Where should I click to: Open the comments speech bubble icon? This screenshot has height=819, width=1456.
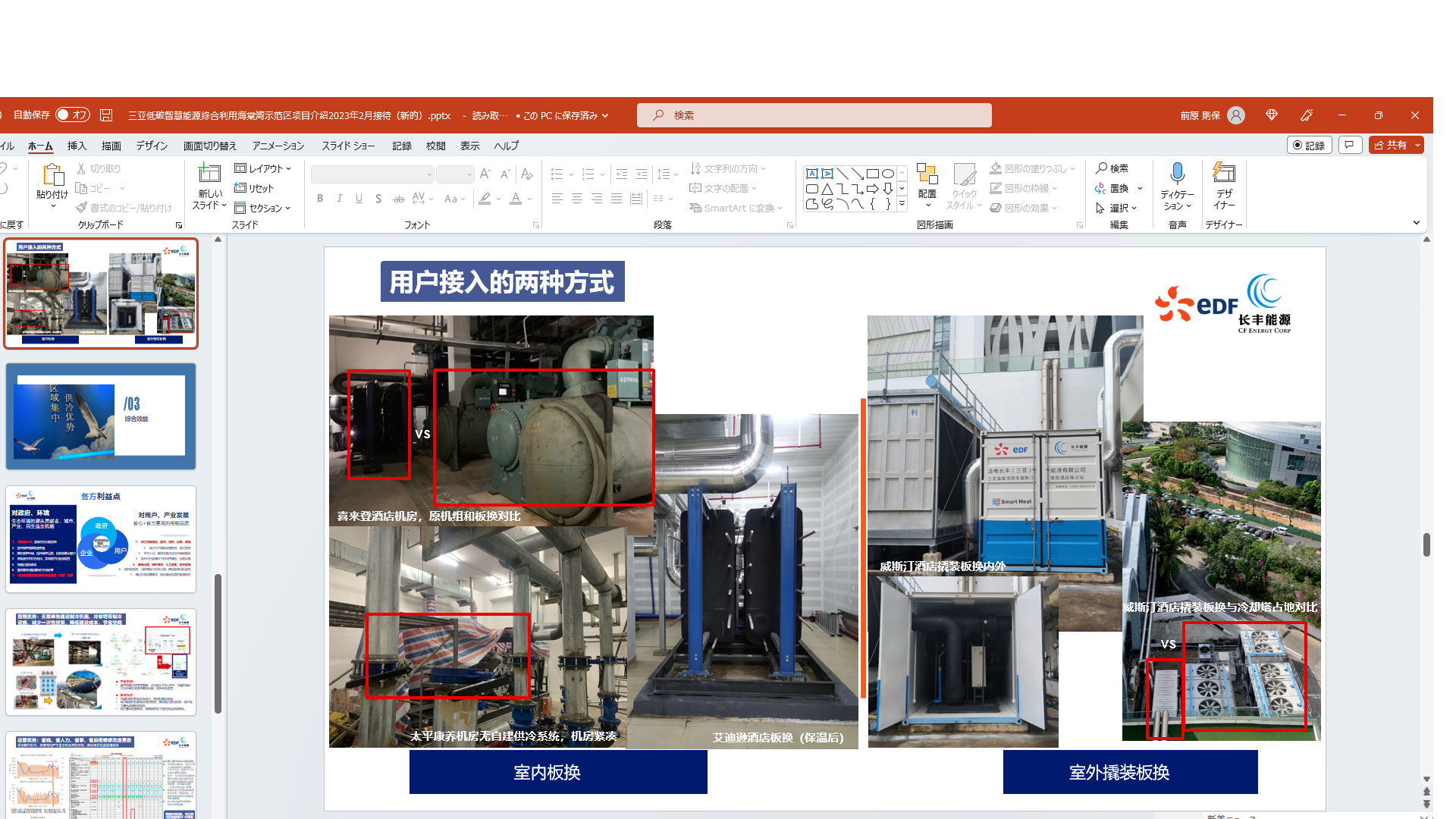point(1350,145)
